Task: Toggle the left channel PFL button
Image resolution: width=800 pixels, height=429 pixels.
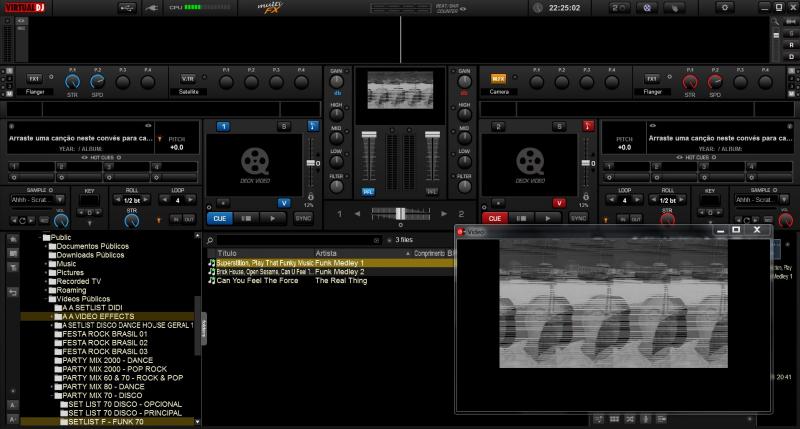Action: click(368, 191)
